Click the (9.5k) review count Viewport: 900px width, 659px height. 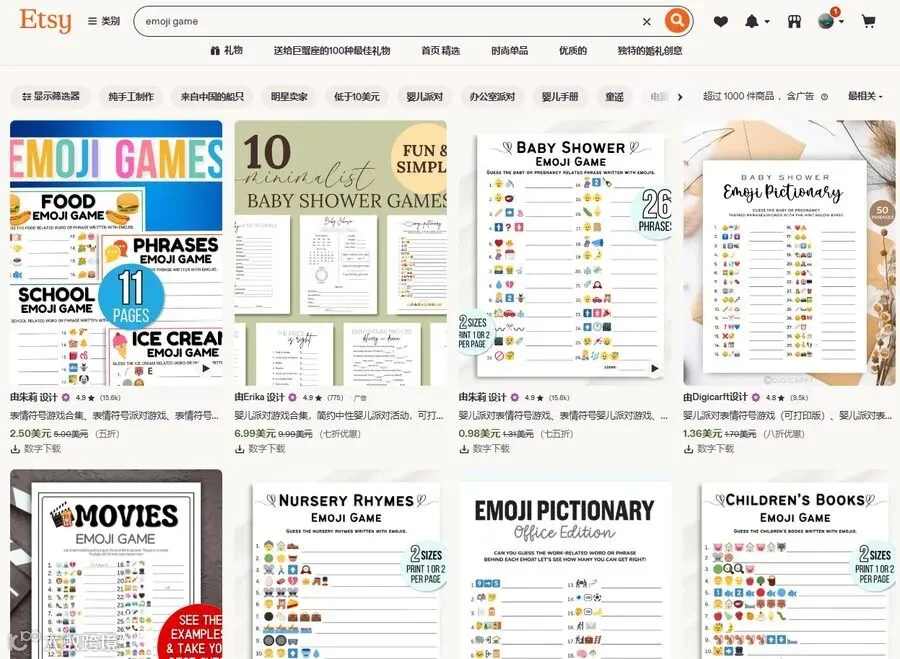[799, 398]
